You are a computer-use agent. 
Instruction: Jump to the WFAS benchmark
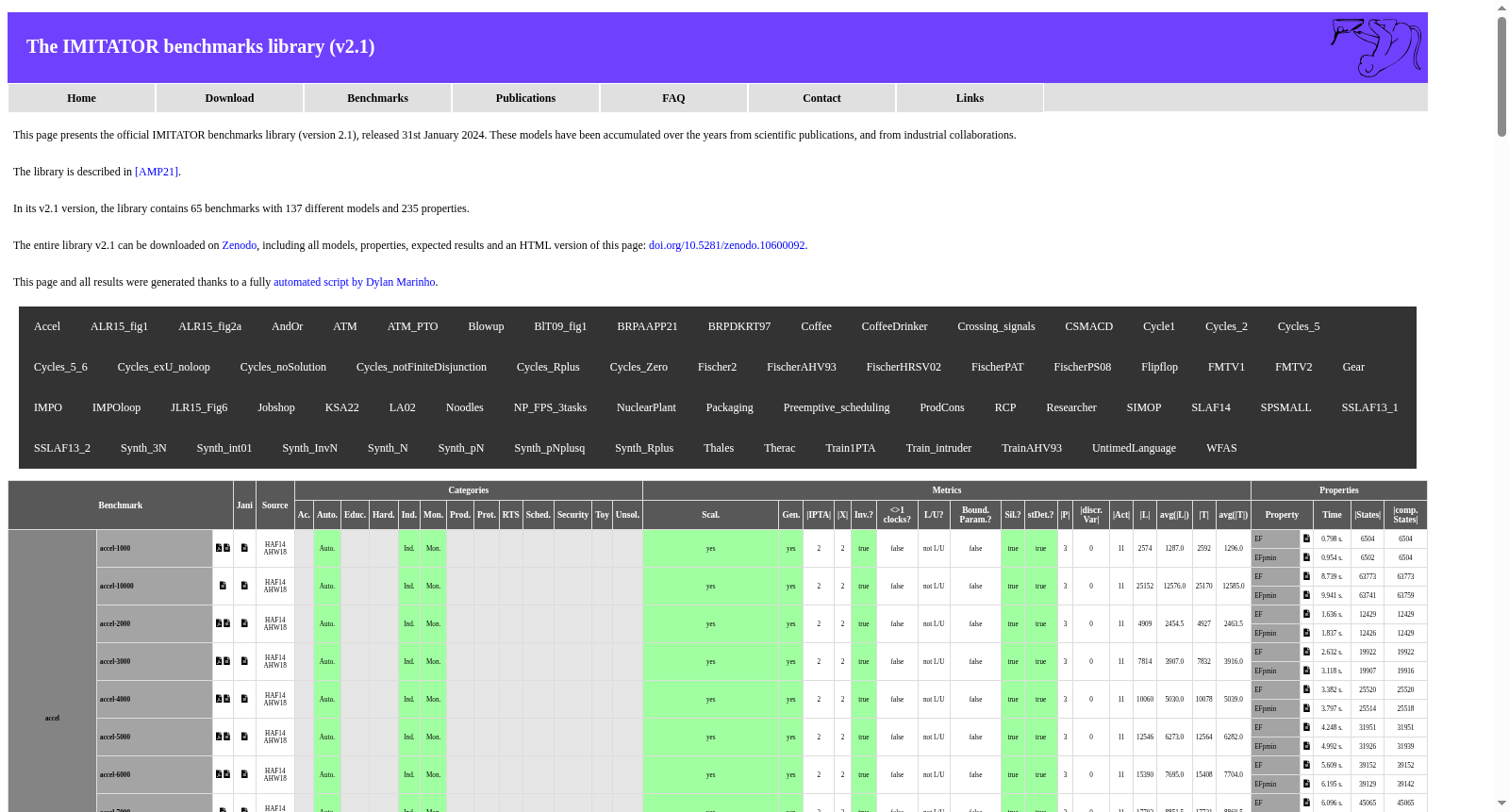pos(1221,448)
